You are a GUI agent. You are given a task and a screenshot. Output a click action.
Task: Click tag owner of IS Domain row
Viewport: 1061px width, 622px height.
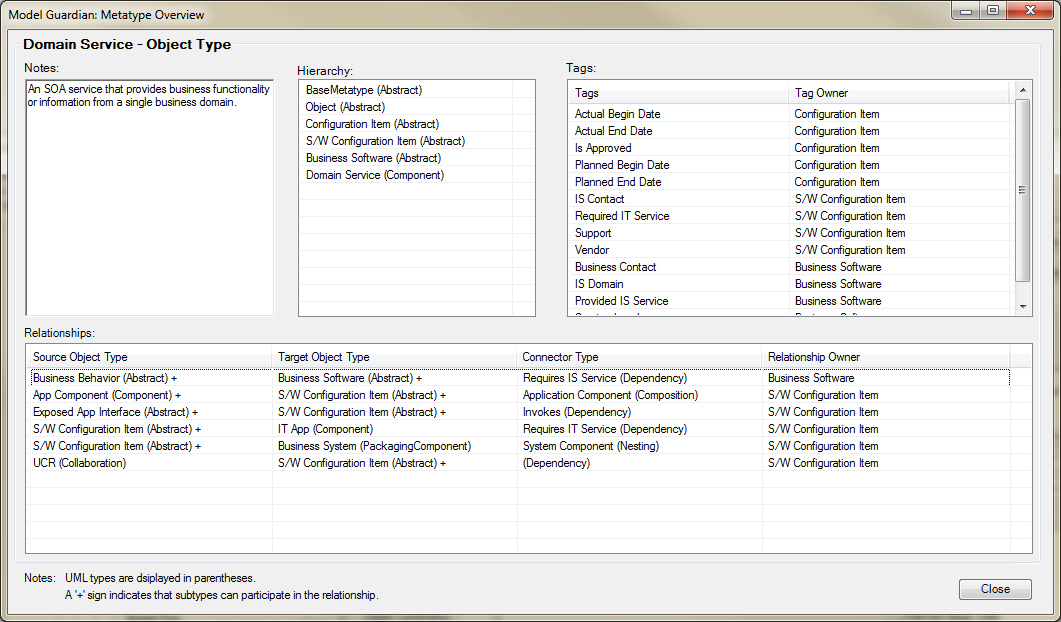click(838, 284)
